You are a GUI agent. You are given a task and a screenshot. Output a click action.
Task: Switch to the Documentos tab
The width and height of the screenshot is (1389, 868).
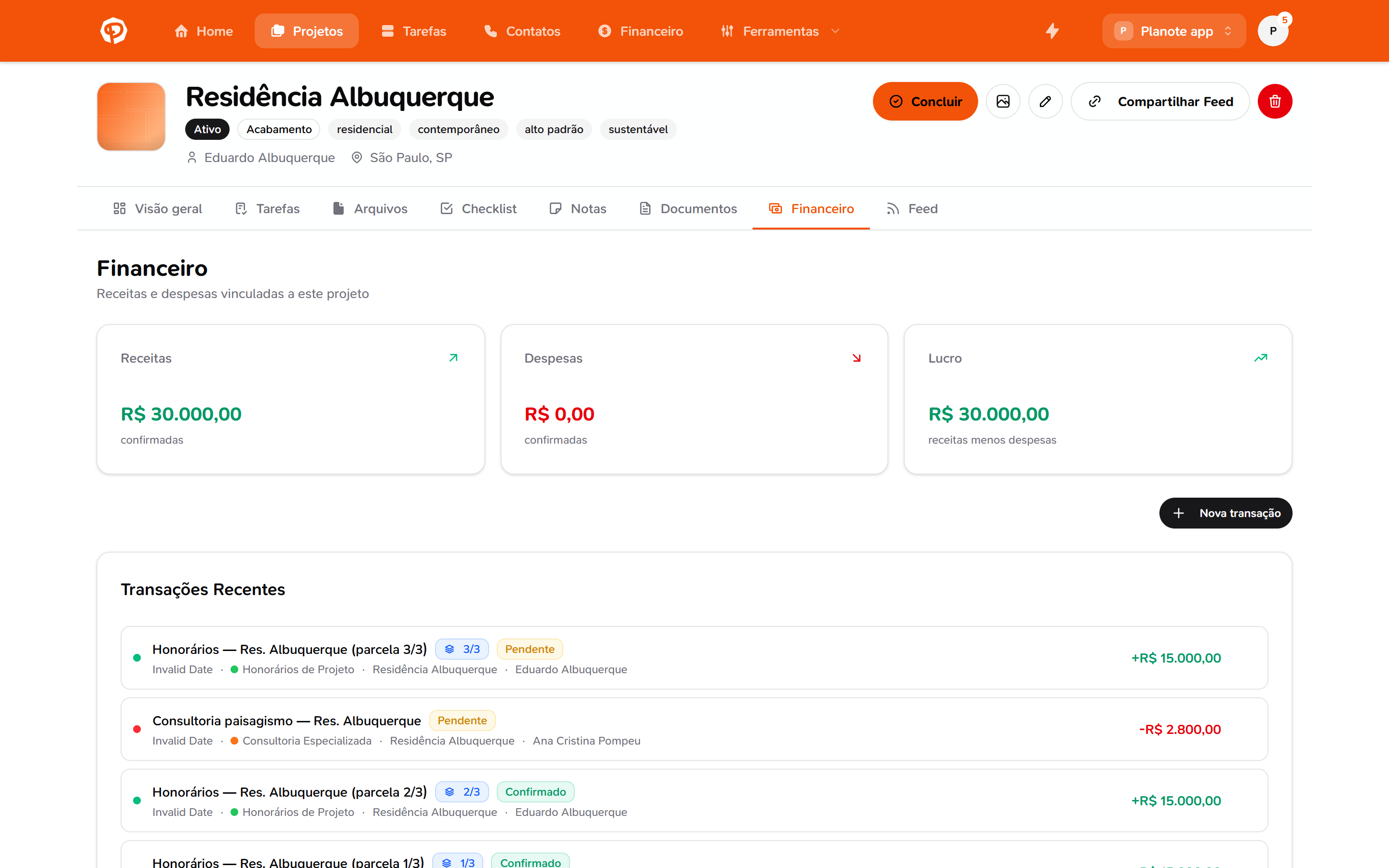tap(688, 208)
